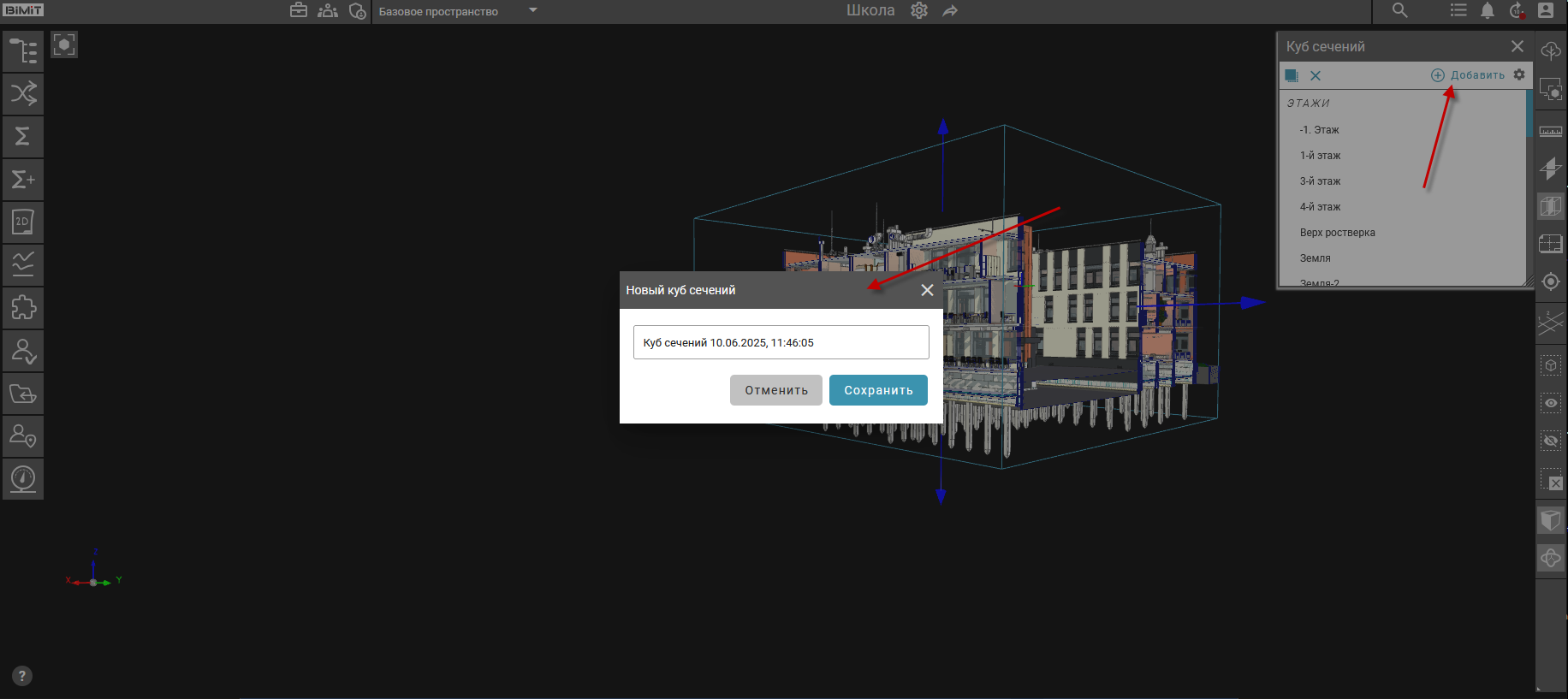Click the crossed-eye hide-selected icon
The width and height of the screenshot is (1568, 699).
[x=1551, y=441]
